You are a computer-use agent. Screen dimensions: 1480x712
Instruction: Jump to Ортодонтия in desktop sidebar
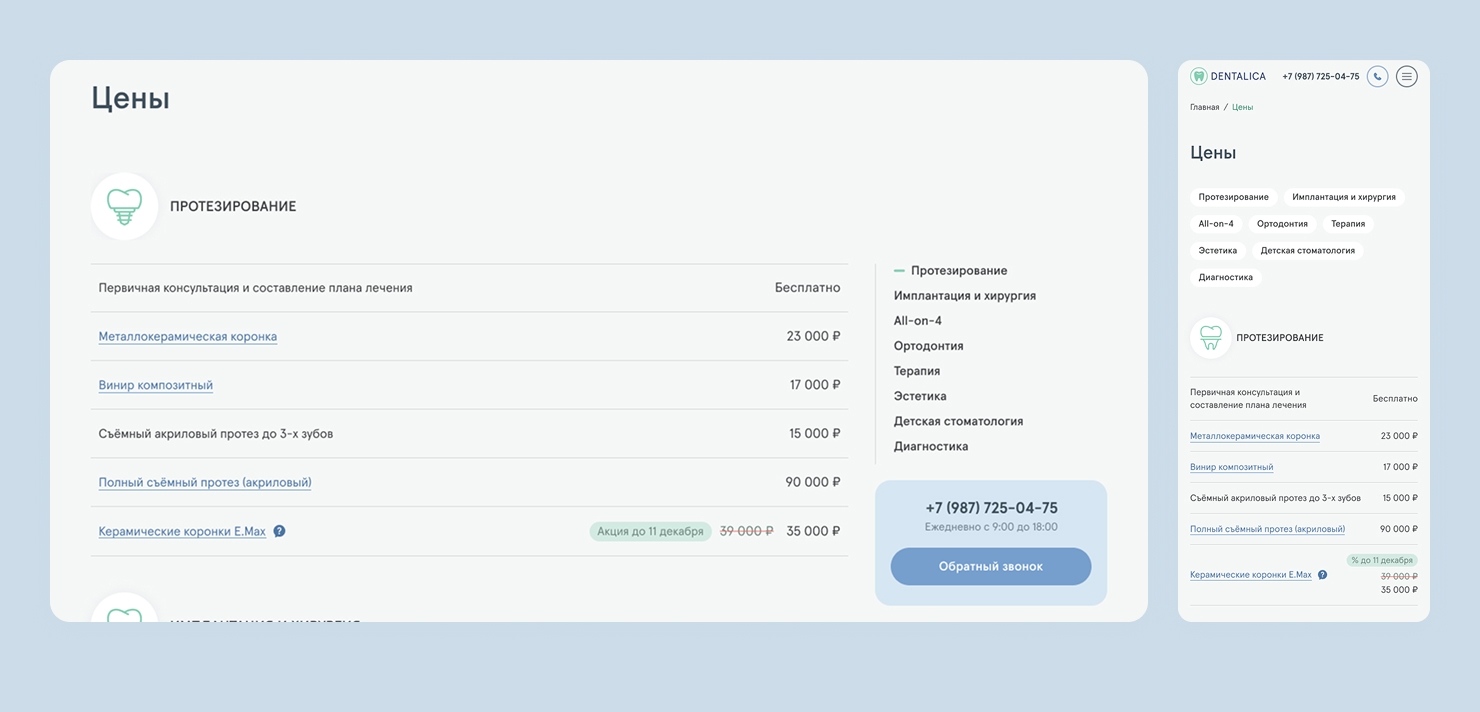(x=929, y=346)
